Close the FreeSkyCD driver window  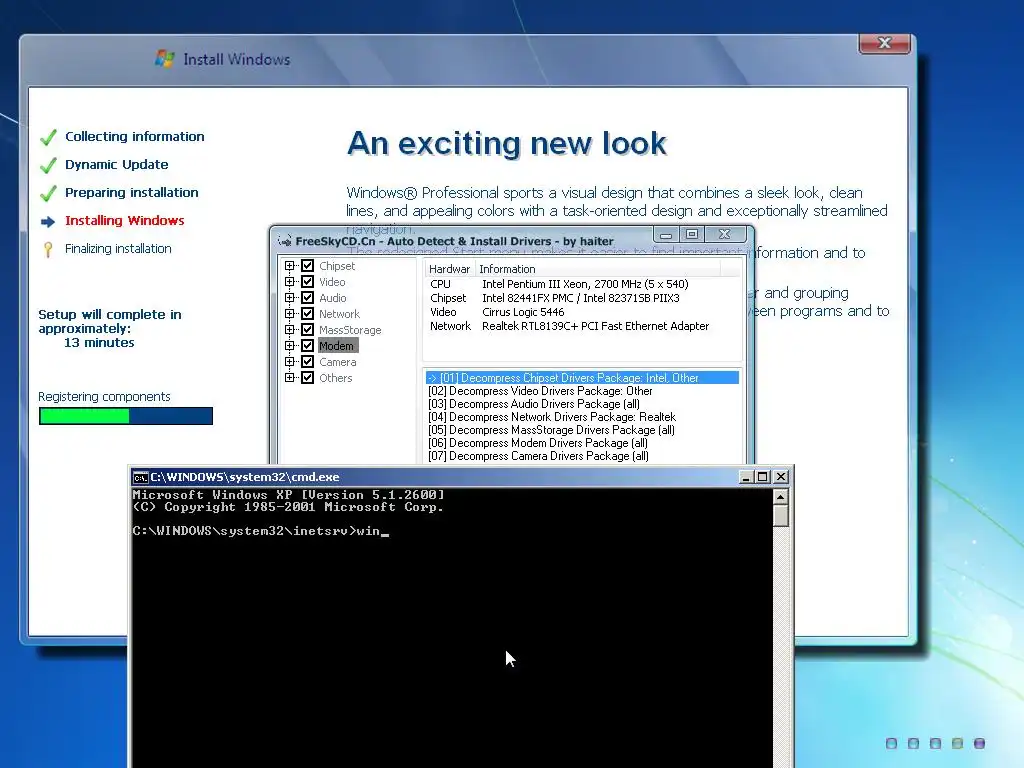click(724, 234)
